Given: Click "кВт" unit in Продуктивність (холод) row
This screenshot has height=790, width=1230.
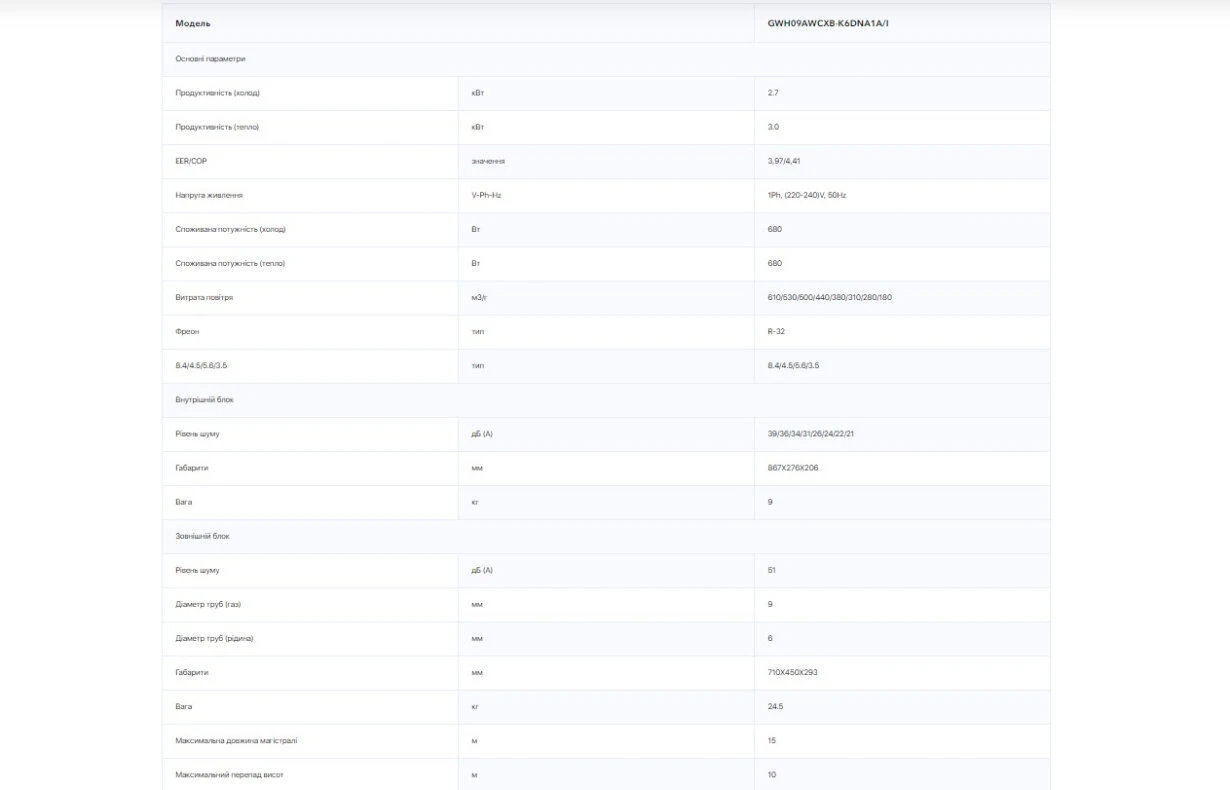Looking at the screenshot, I should (478, 93).
